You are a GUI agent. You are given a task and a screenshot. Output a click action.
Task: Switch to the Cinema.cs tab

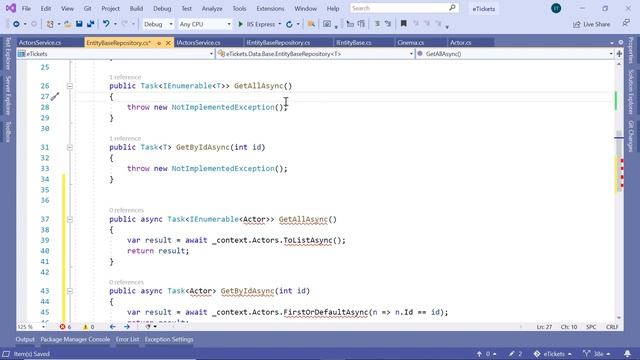(x=411, y=42)
